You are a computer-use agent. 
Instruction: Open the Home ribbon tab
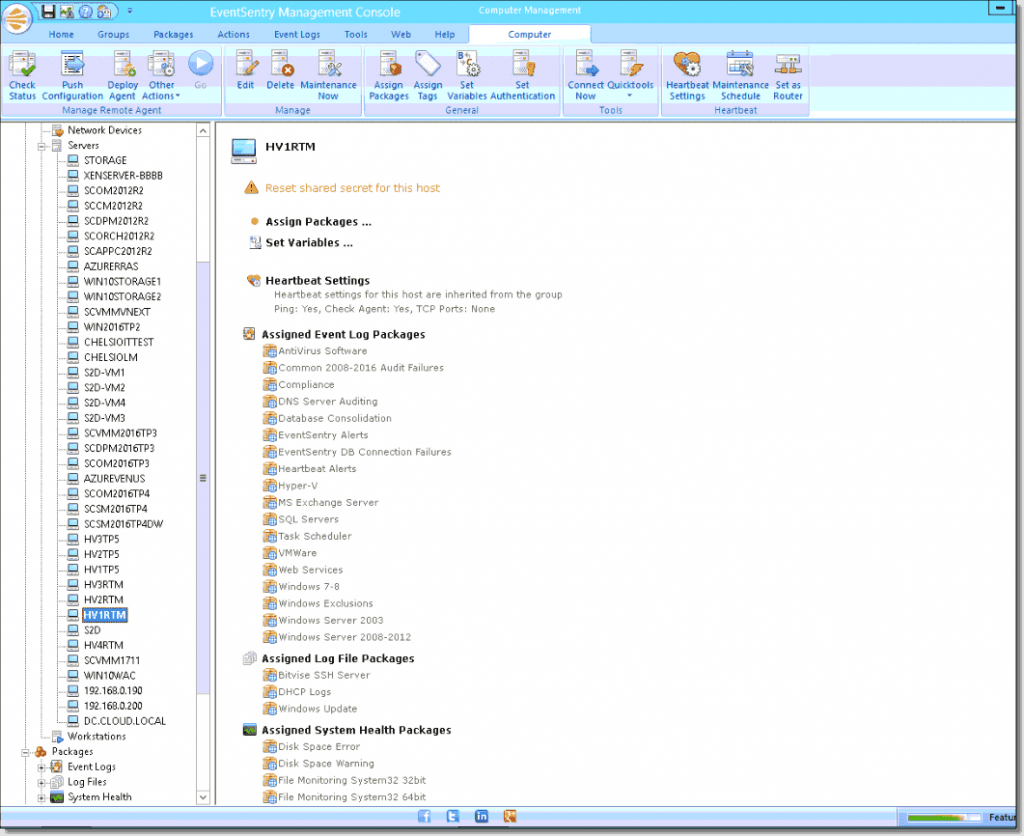click(61, 35)
